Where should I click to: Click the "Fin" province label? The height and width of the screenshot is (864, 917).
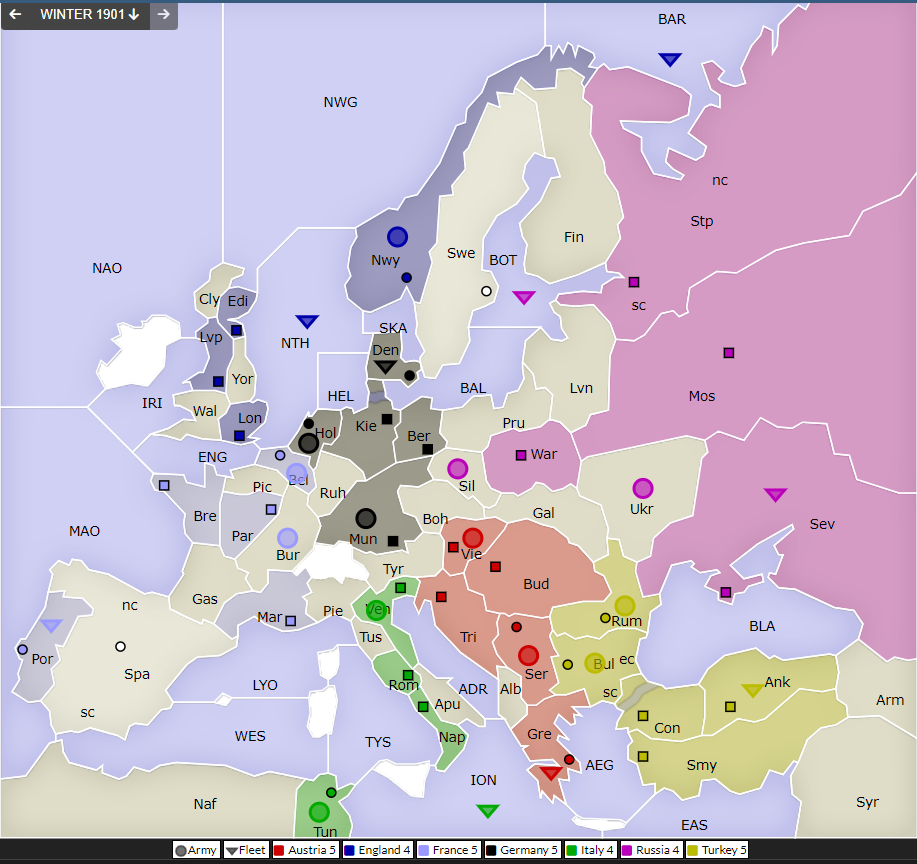pos(574,237)
